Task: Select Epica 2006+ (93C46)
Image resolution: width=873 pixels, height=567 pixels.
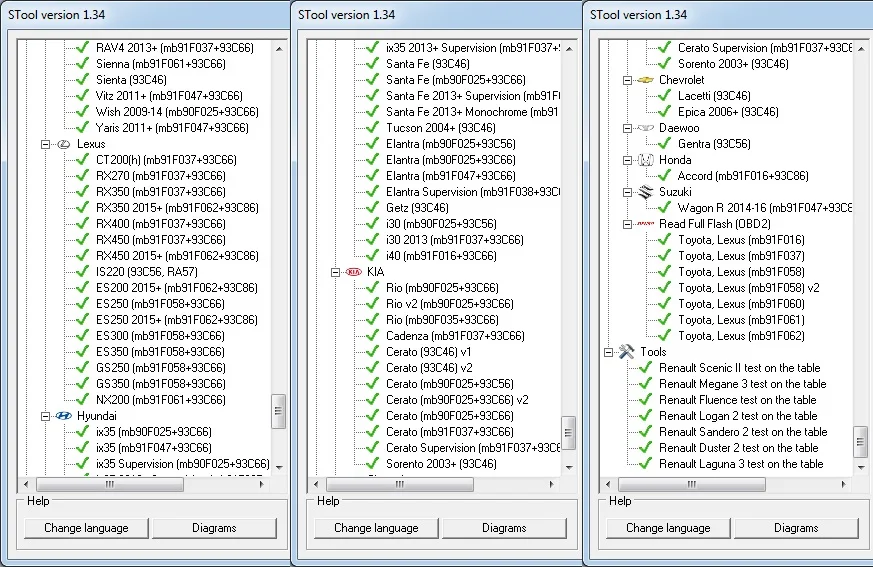Action: (728, 112)
